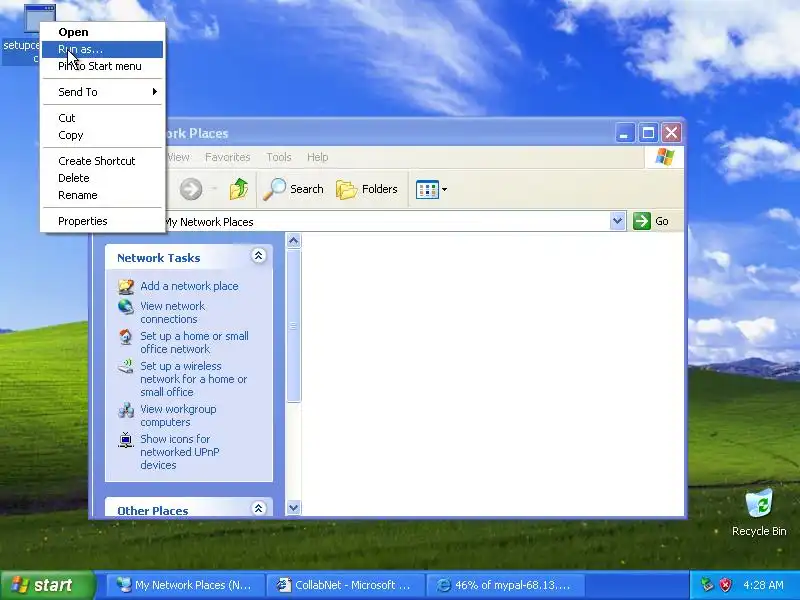This screenshot has height=600, width=800.
Task: Open View workgroup computers link
Action: [x=178, y=415]
